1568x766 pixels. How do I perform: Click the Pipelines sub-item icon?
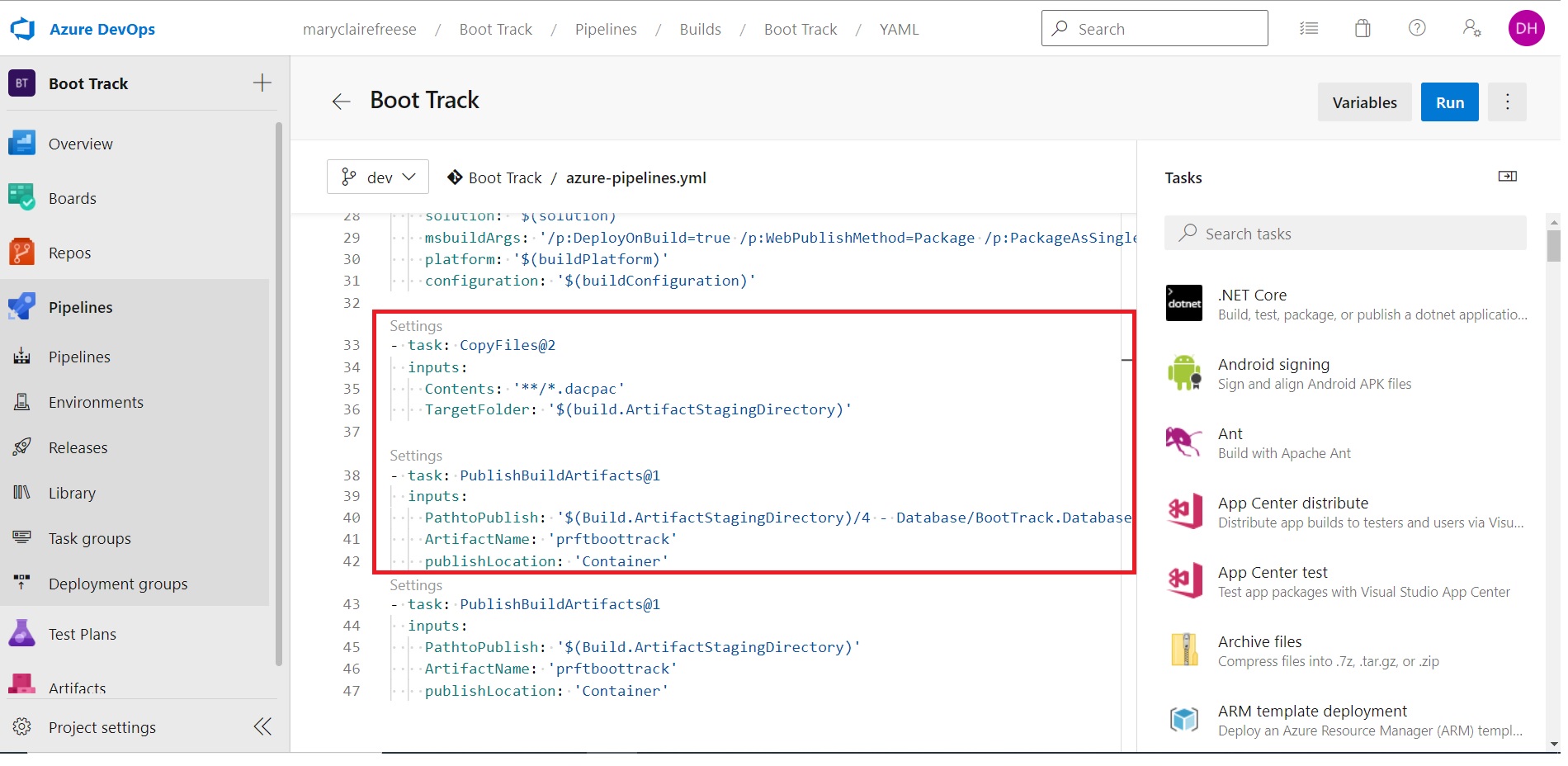(x=22, y=357)
